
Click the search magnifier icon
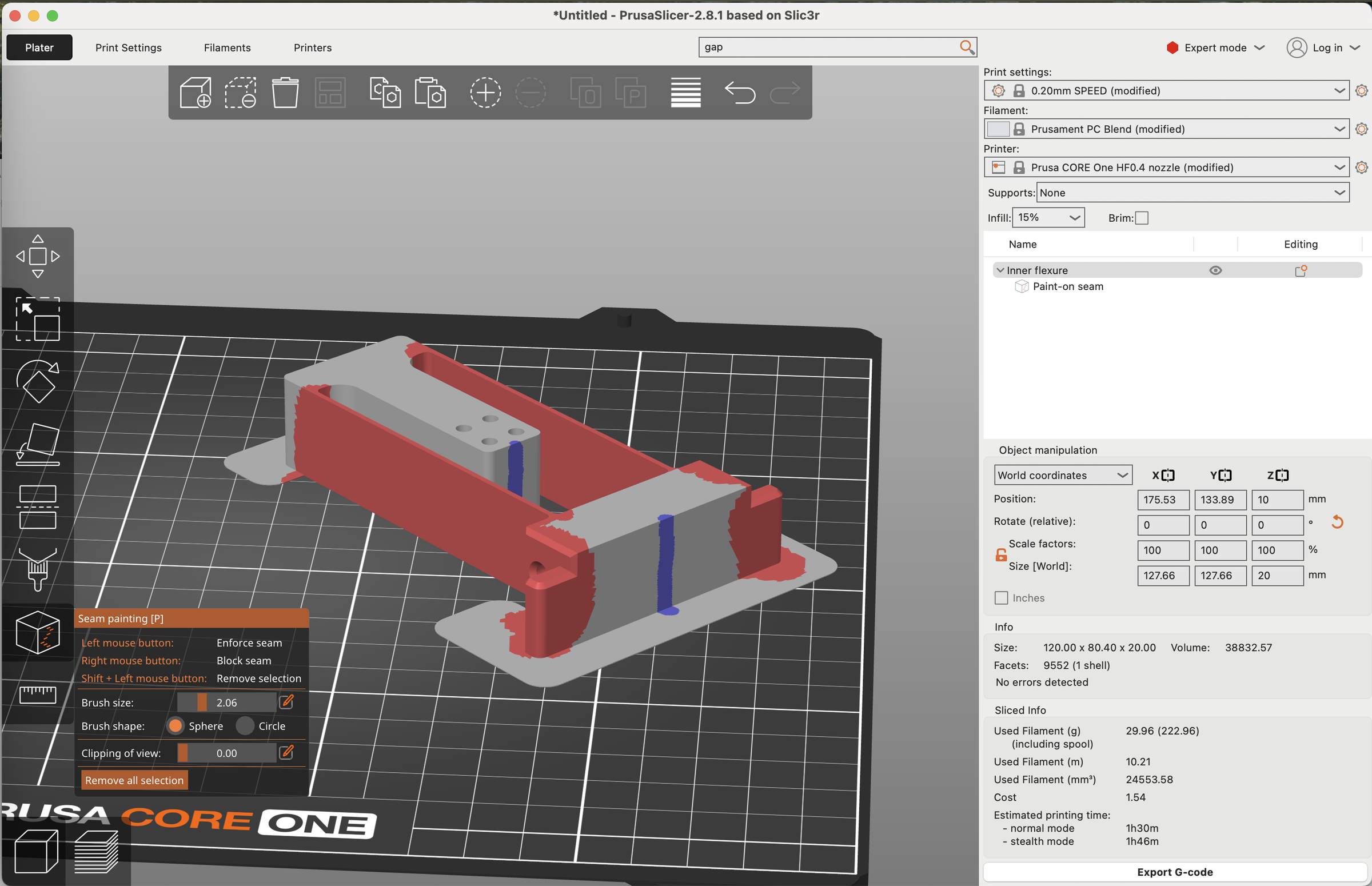click(967, 47)
